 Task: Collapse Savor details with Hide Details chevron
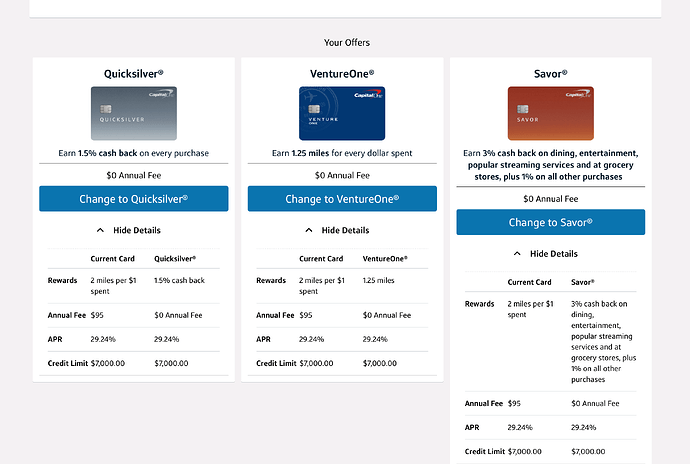517,254
